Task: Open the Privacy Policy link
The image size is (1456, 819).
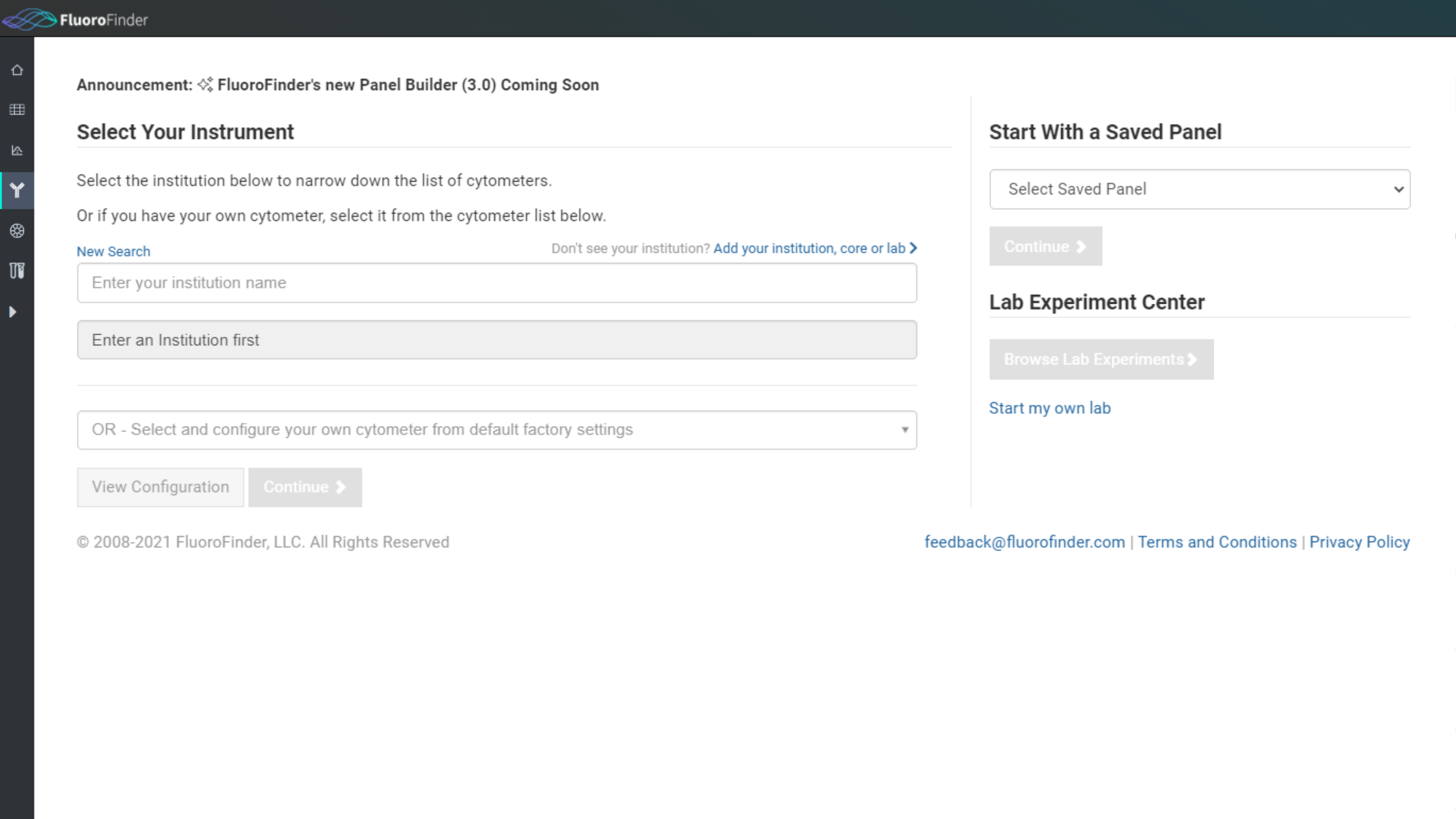Action: pyautogui.click(x=1359, y=542)
